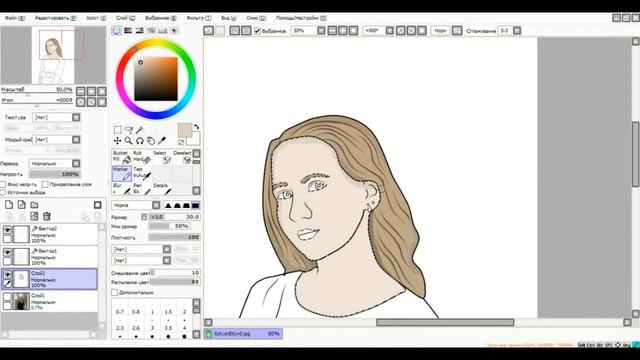
Task: Select the rectangular Selection tool
Action: [x=118, y=130]
